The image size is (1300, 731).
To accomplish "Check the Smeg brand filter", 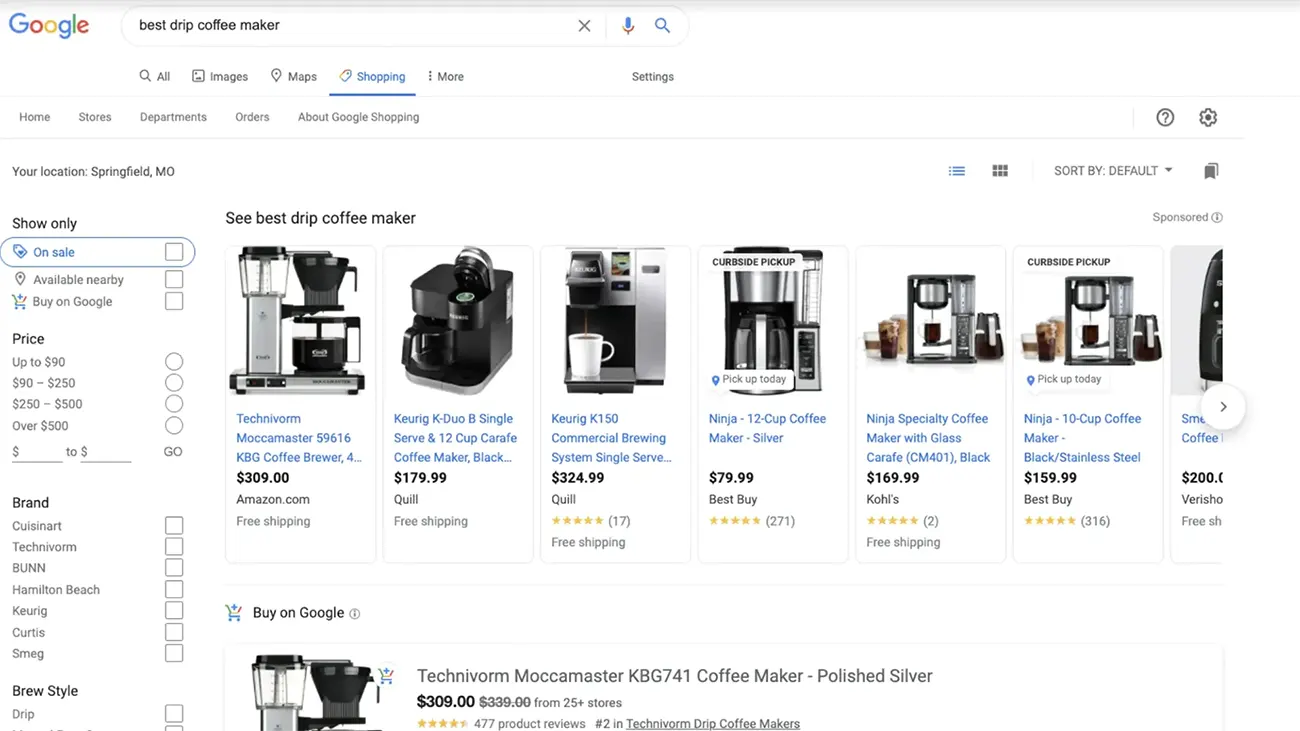I will (174, 653).
